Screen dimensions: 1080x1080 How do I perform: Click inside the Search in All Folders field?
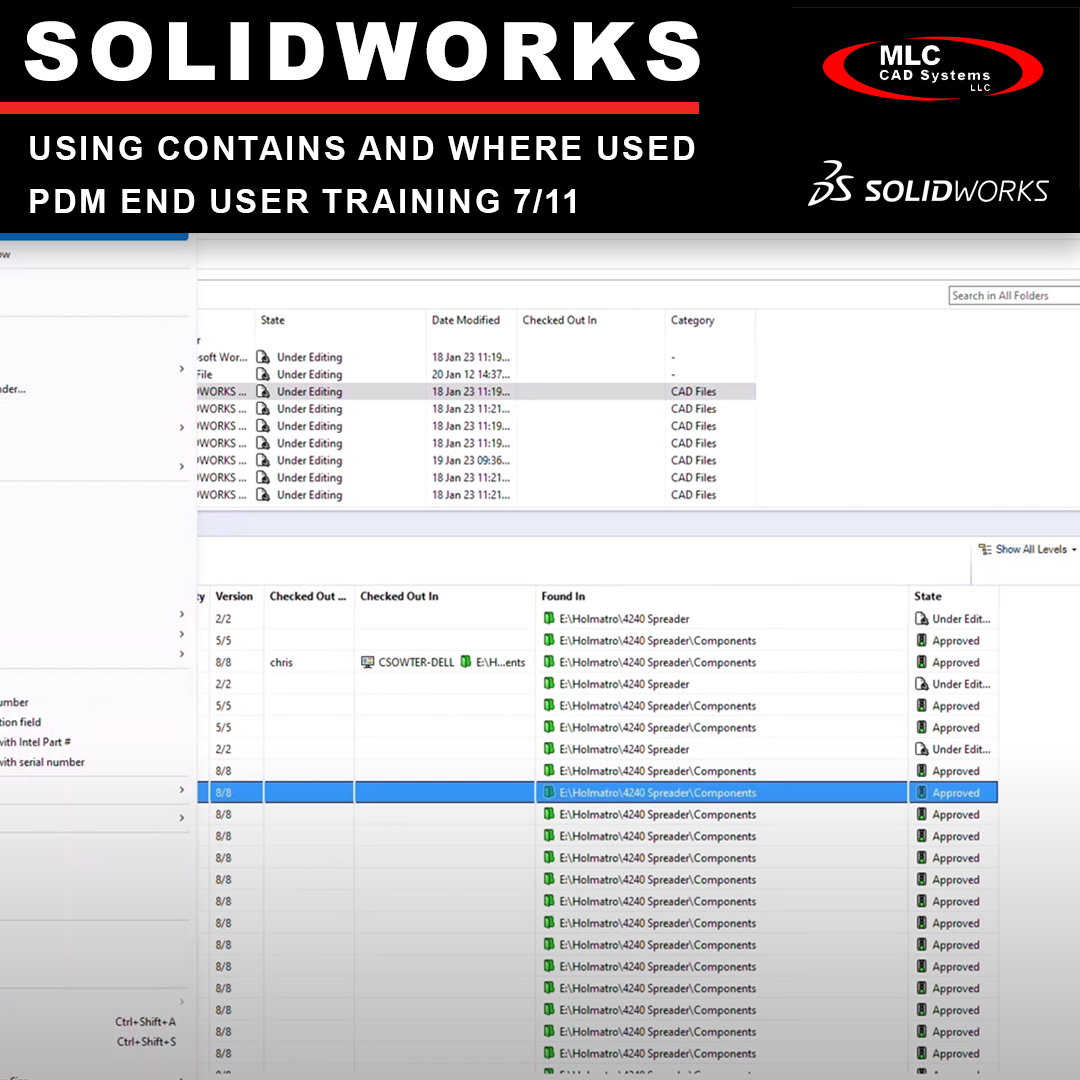pyautogui.click(x=1013, y=295)
